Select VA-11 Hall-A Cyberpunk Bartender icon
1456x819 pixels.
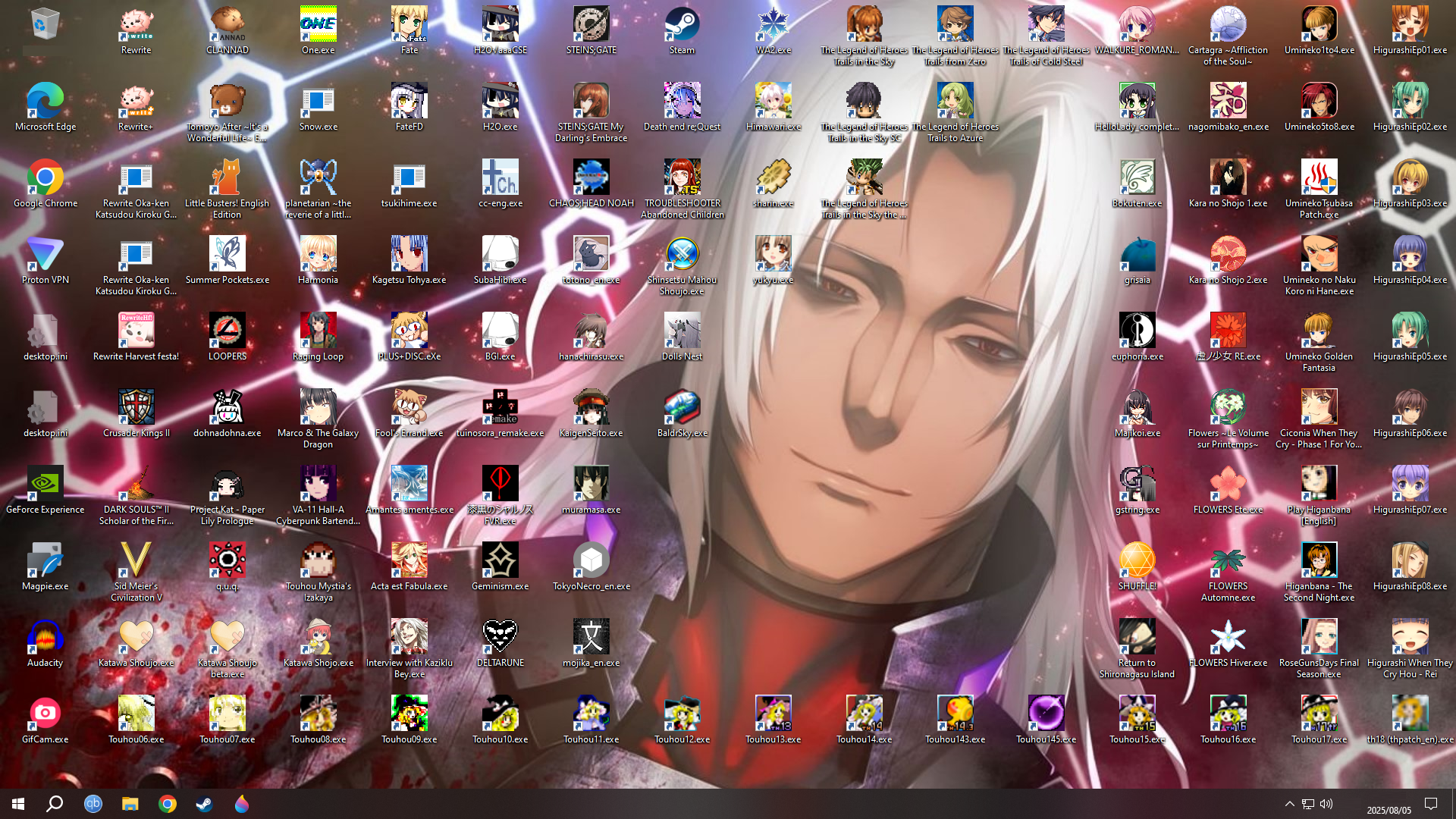(x=318, y=495)
